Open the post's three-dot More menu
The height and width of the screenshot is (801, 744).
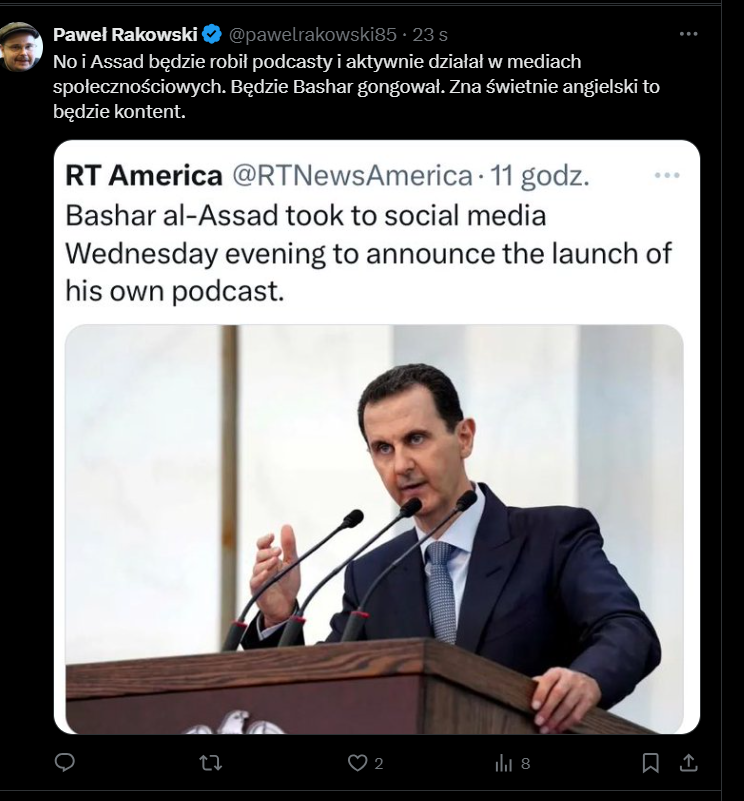688,34
